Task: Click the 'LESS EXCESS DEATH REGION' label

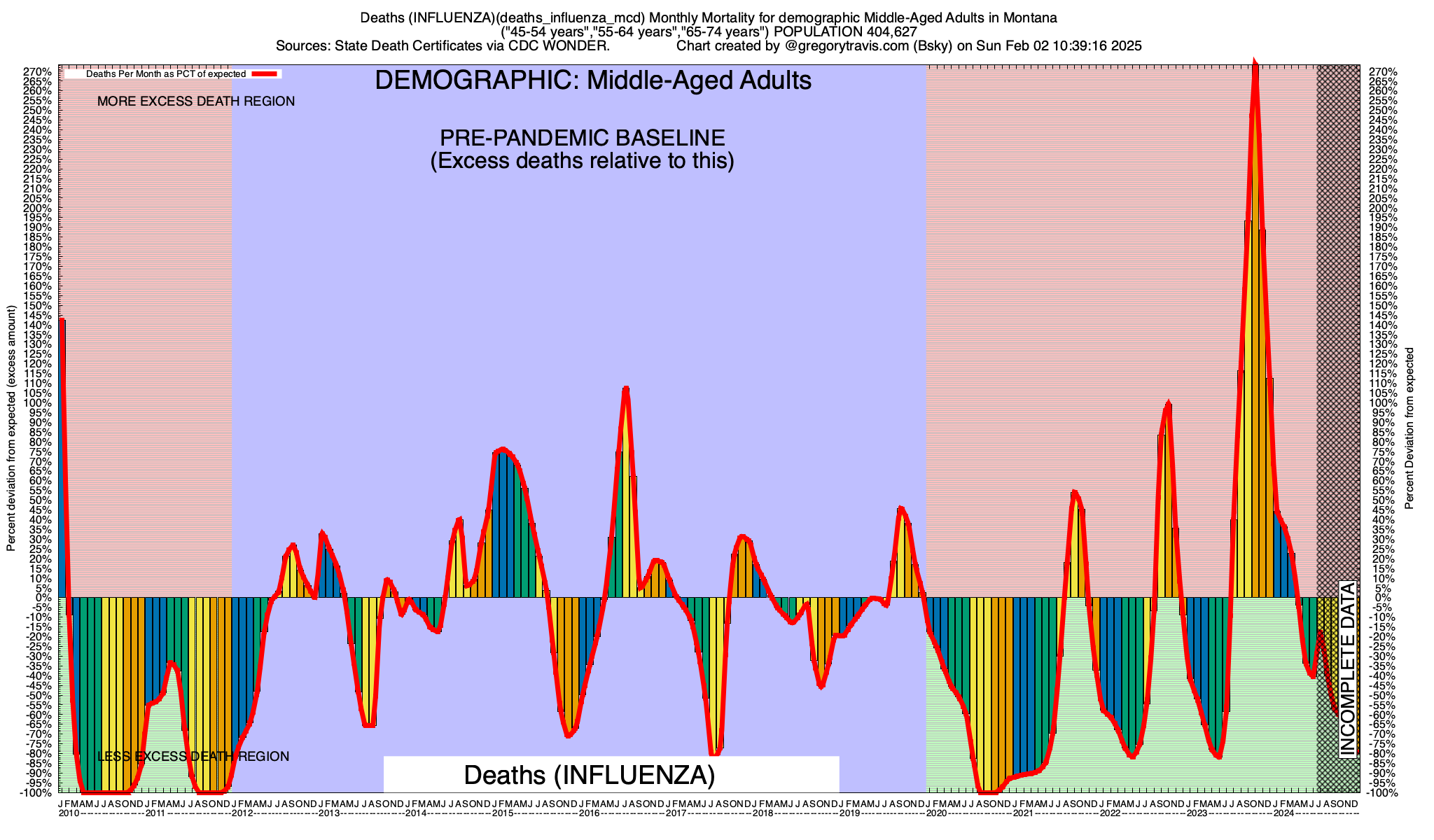Action: coord(193,757)
